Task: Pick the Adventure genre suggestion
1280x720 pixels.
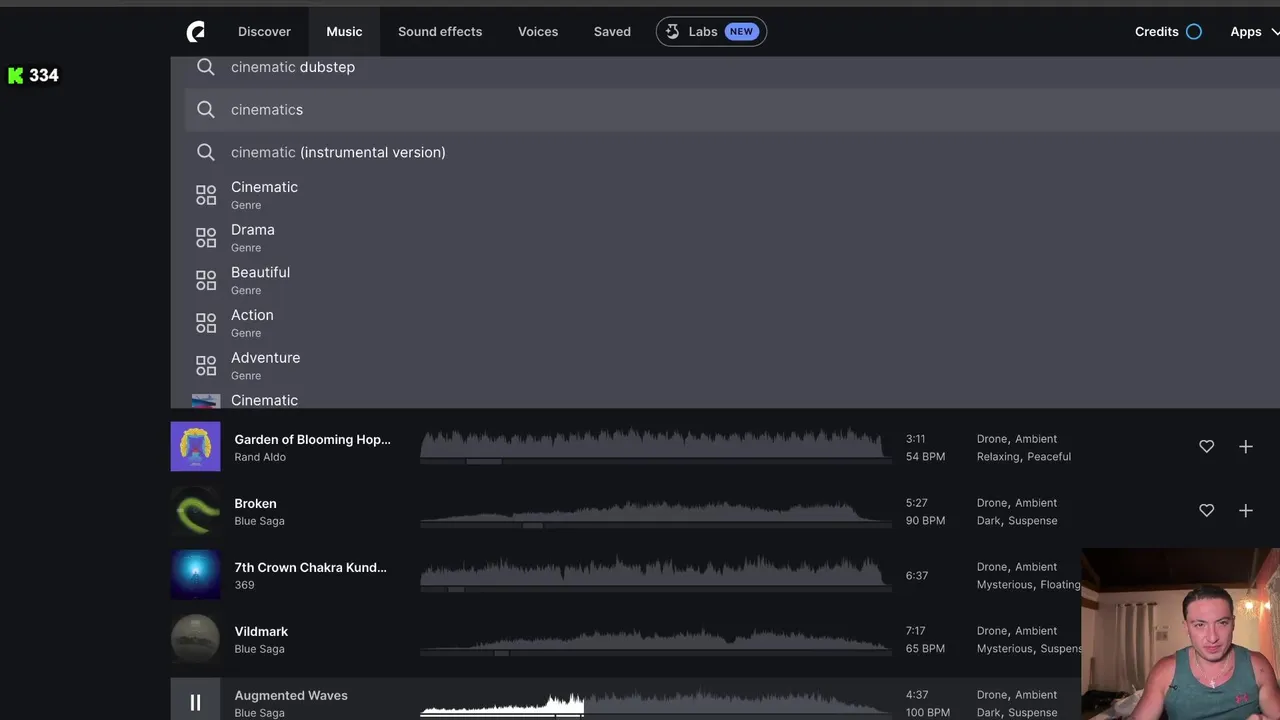Action: tap(265, 365)
